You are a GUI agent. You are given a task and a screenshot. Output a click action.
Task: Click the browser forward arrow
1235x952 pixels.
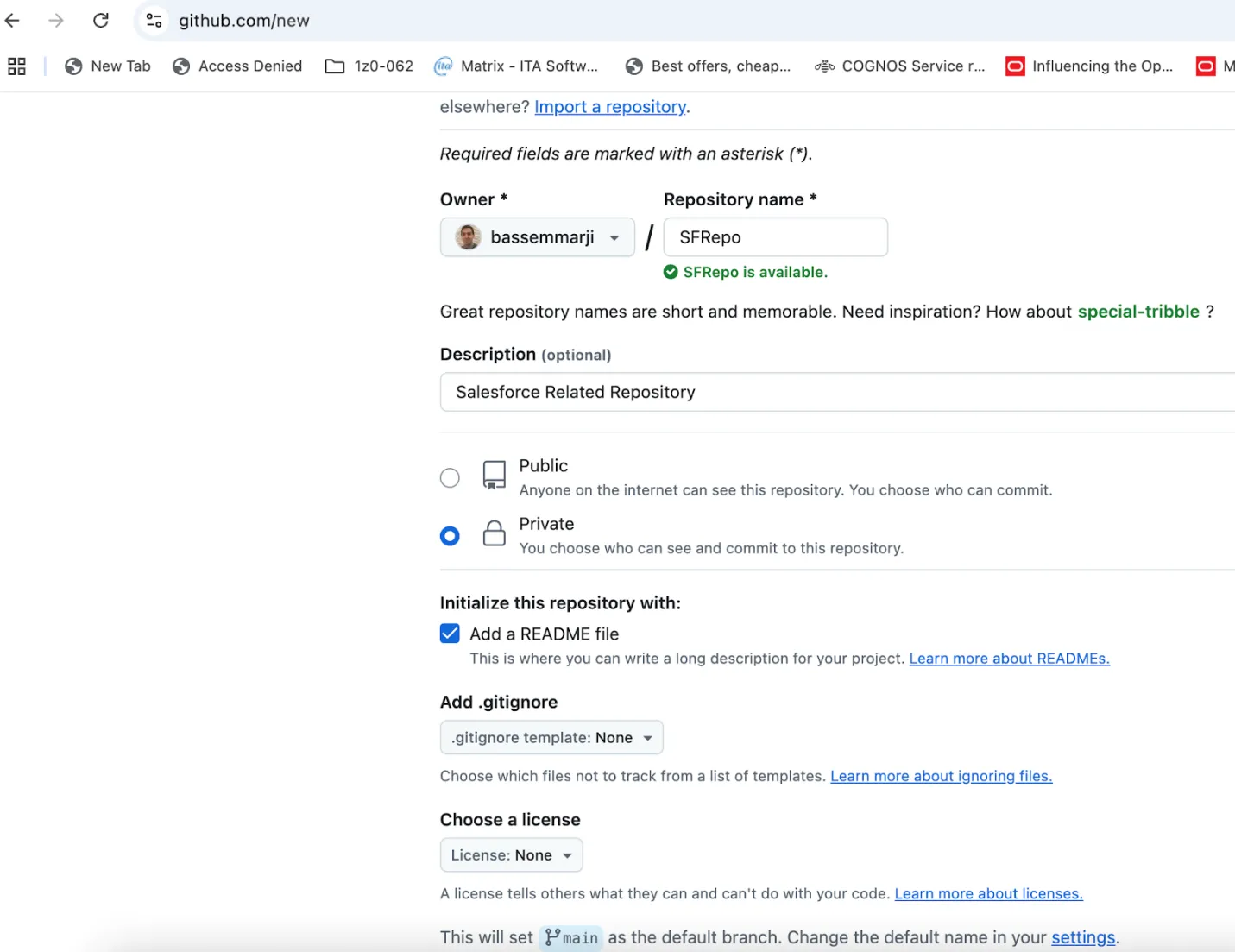56,20
